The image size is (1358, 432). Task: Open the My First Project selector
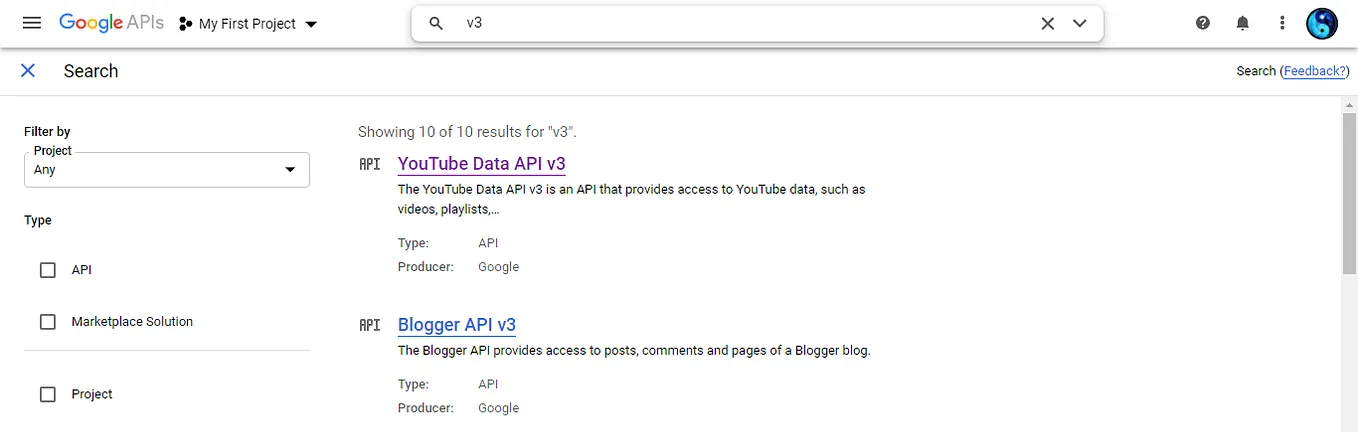tap(247, 24)
